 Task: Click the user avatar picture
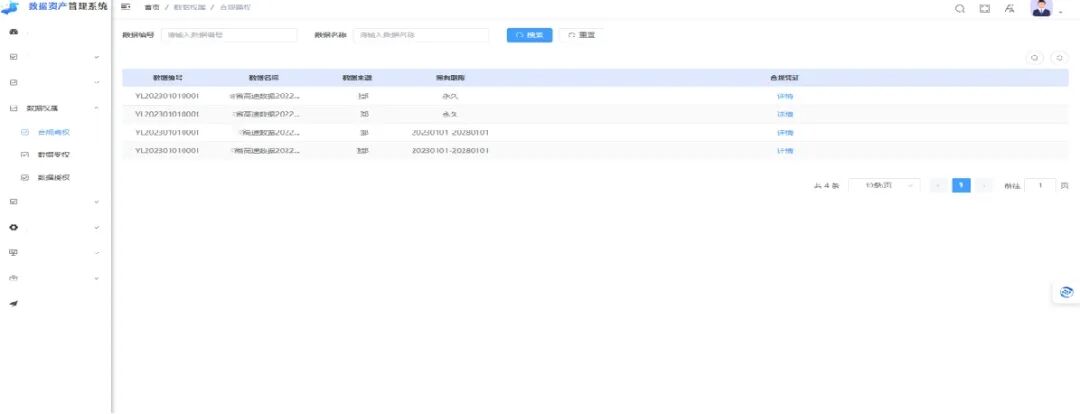coord(1042,8)
